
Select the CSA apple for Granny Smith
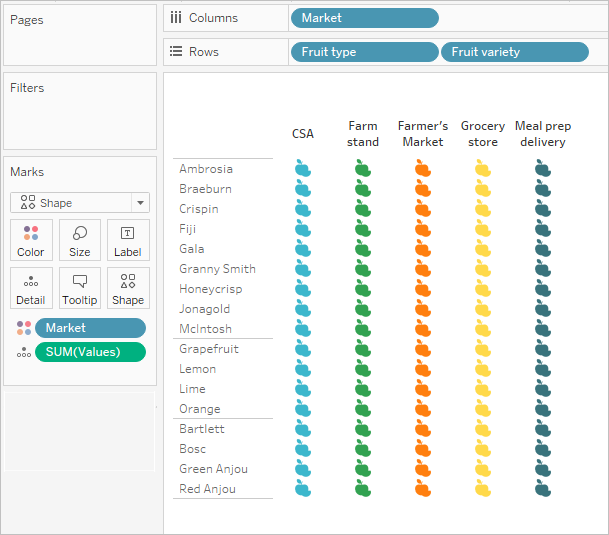point(303,268)
